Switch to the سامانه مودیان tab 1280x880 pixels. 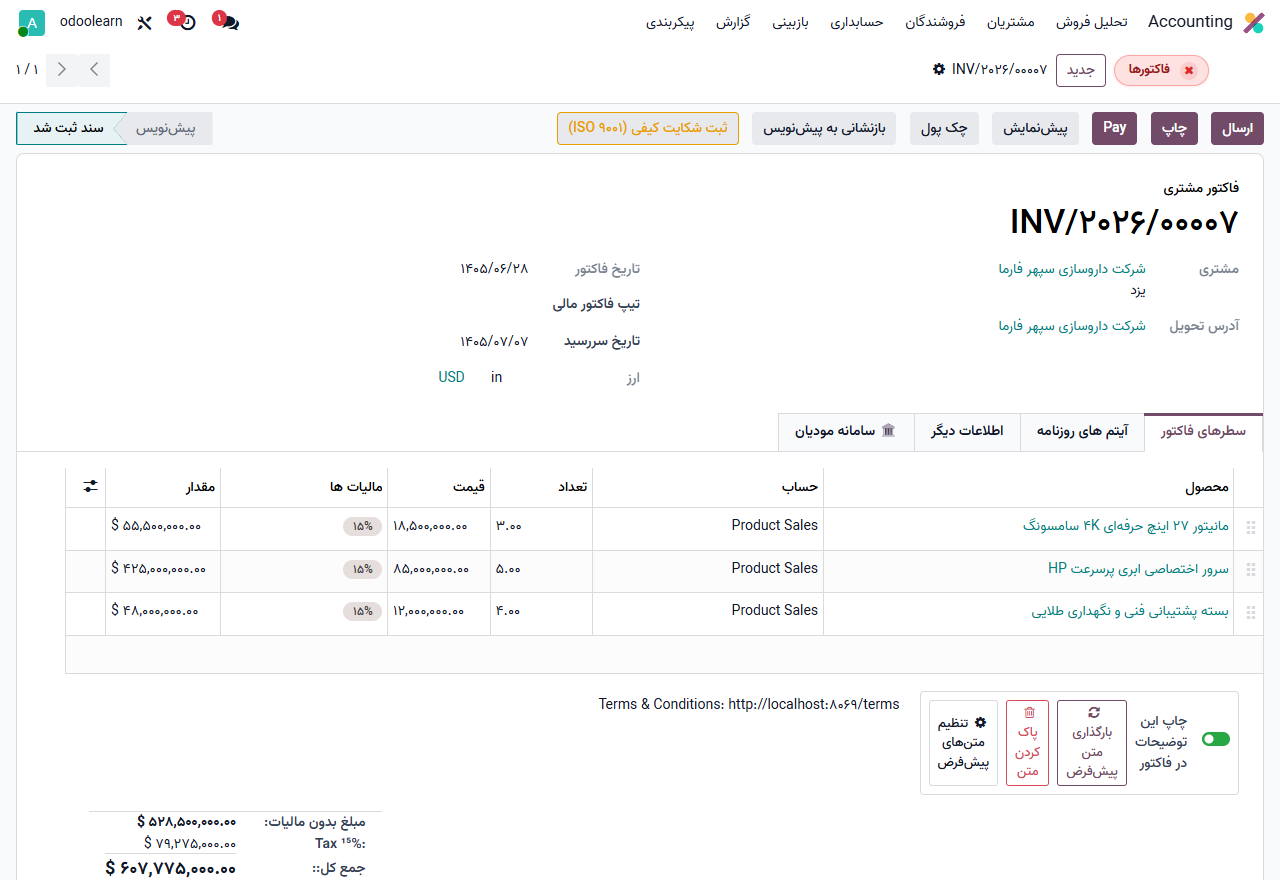[846, 431]
